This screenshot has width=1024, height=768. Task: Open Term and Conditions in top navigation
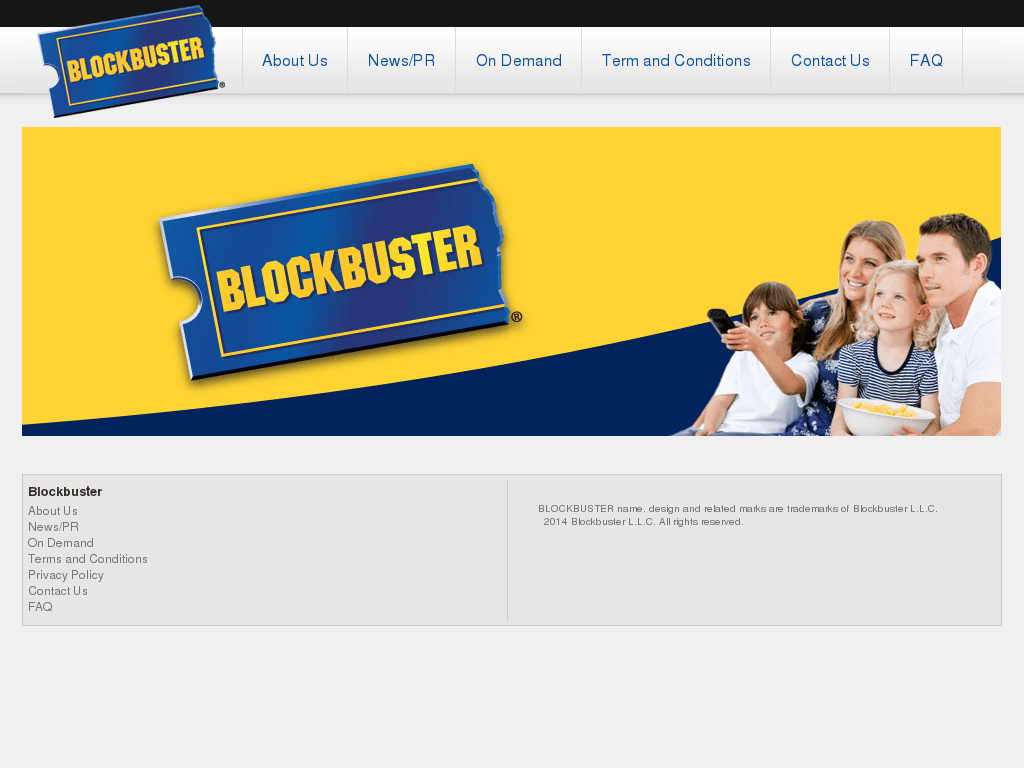(x=676, y=61)
